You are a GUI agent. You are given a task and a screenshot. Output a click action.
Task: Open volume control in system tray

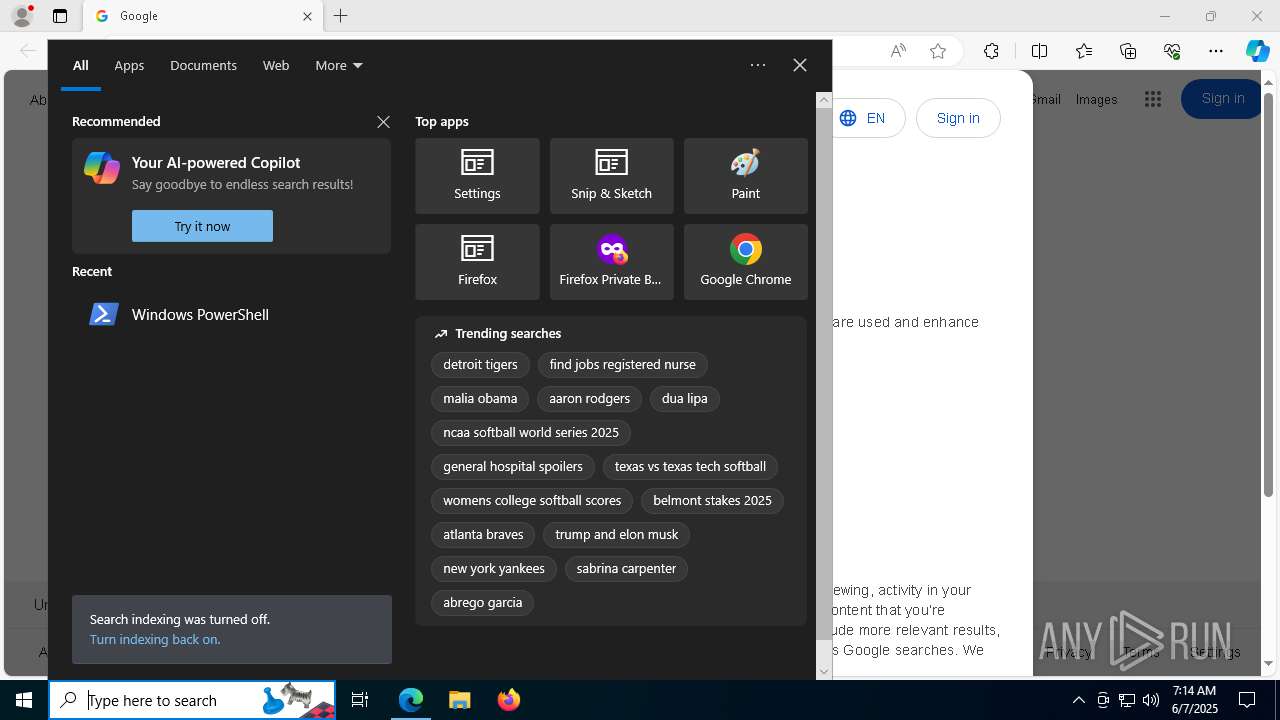[1151, 700]
